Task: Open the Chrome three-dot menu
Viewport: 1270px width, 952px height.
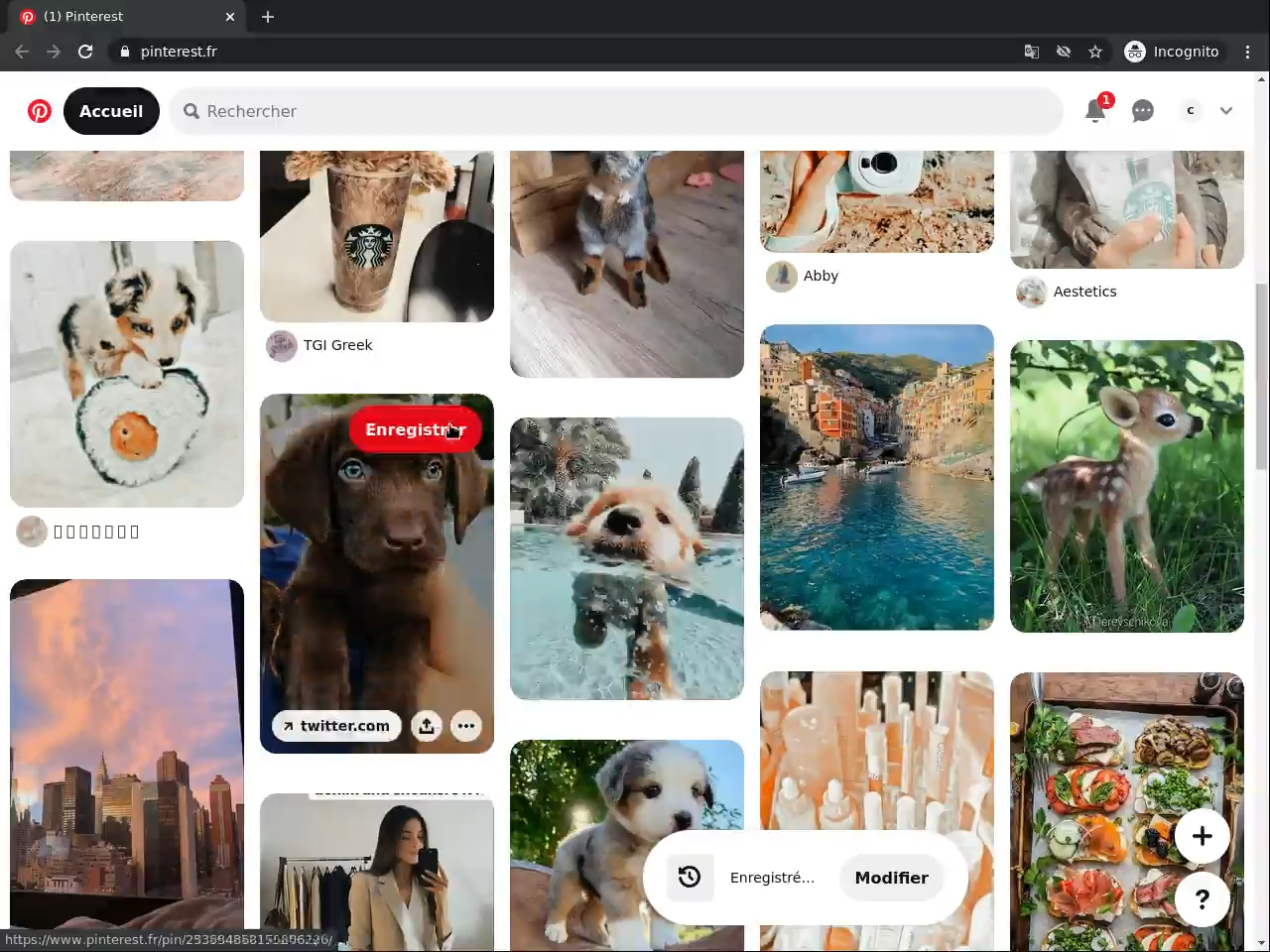Action: coord(1248,52)
